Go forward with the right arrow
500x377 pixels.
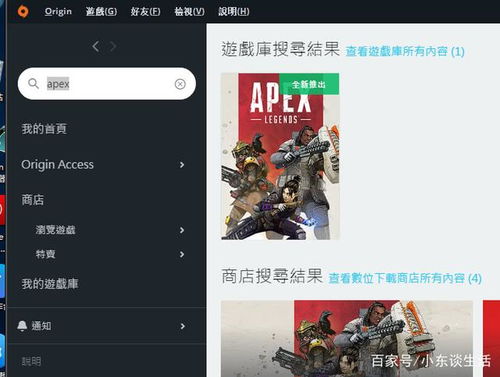[x=113, y=46]
